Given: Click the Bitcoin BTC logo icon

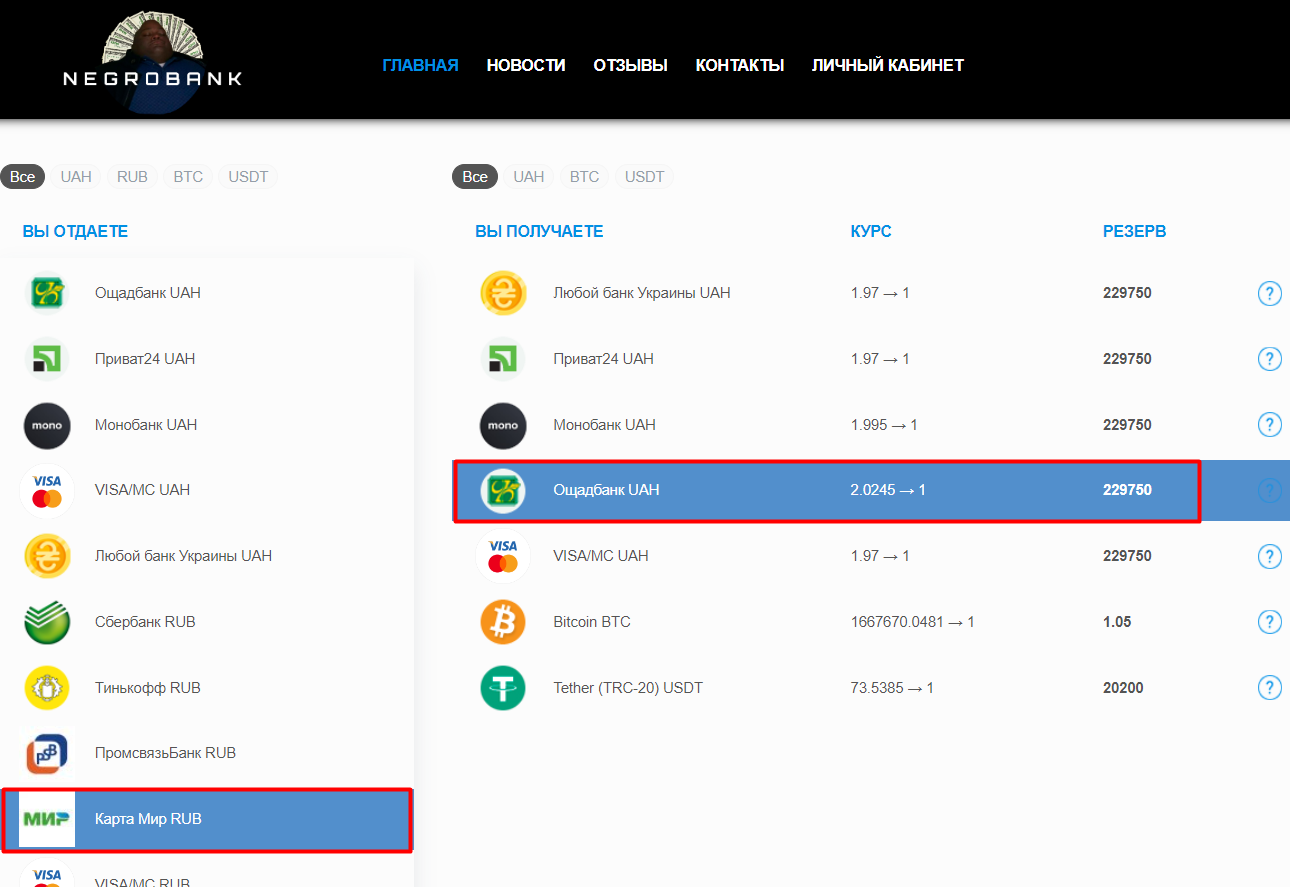Looking at the screenshot, I should point(503,622).
